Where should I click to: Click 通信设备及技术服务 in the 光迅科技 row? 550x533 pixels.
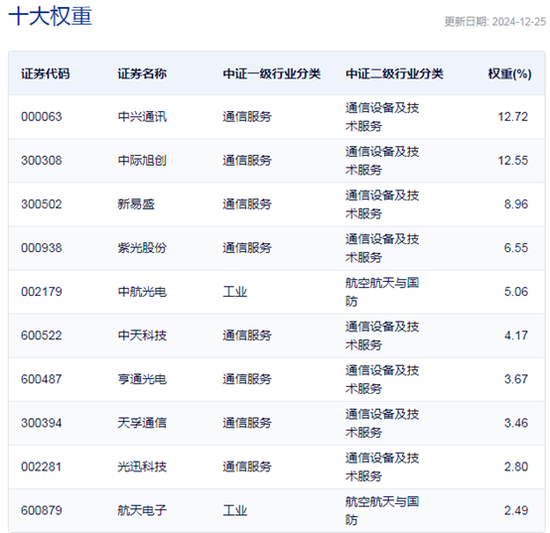pos(382,467)
